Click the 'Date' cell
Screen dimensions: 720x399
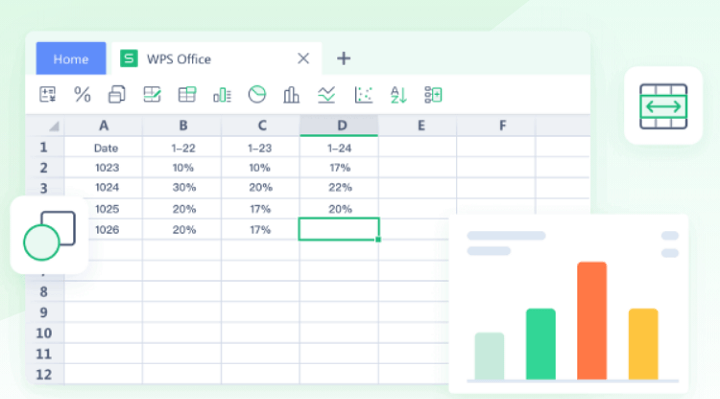pyautogui.click(x=104, y=147)
